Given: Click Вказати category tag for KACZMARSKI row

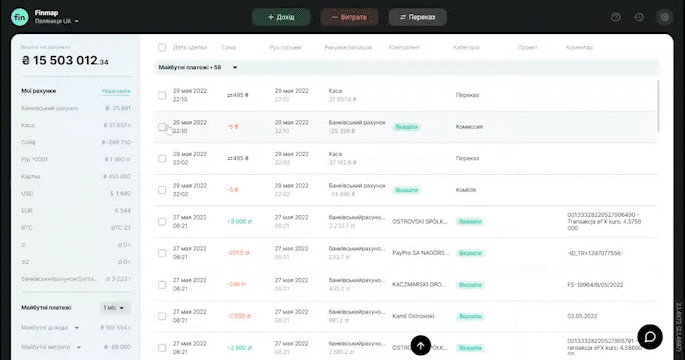Looking at the screenshot, I should pos(470,285).
